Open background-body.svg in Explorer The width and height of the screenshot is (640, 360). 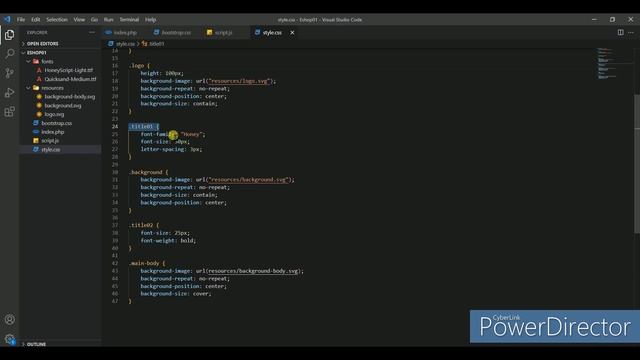[x=69, y=97]
